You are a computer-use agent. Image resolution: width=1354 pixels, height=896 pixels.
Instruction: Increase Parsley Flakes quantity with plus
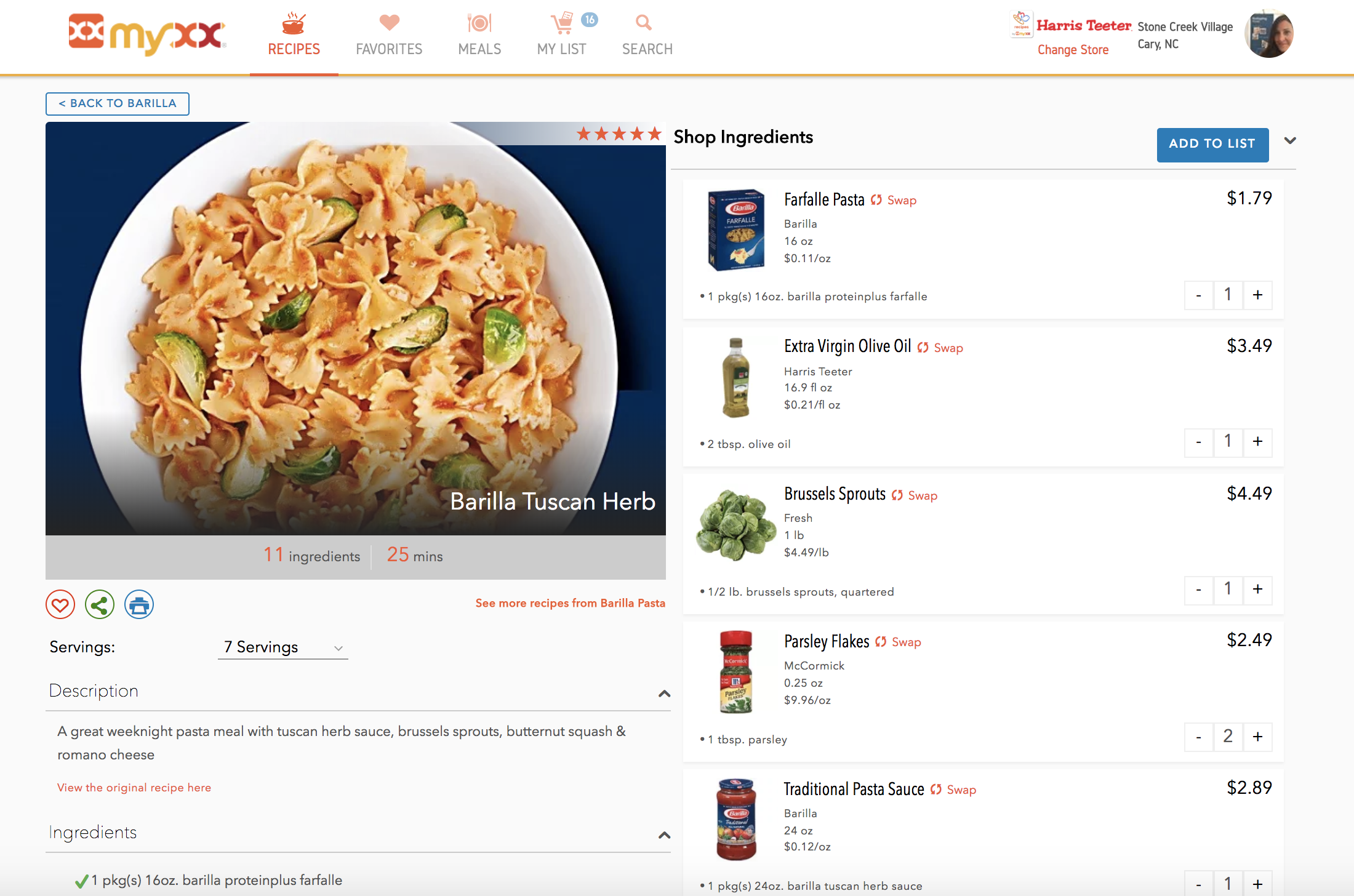click(1258, 737)
